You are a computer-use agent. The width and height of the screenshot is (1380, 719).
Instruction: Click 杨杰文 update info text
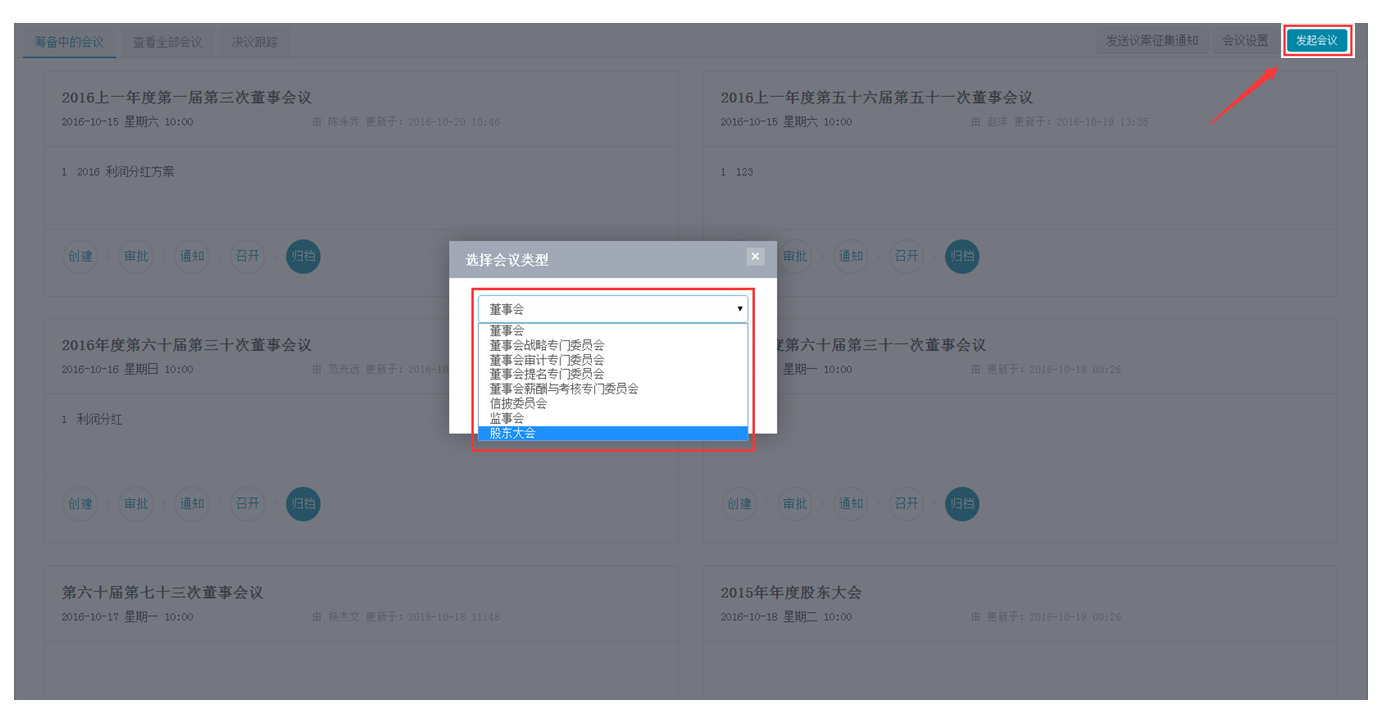point(407,617)
